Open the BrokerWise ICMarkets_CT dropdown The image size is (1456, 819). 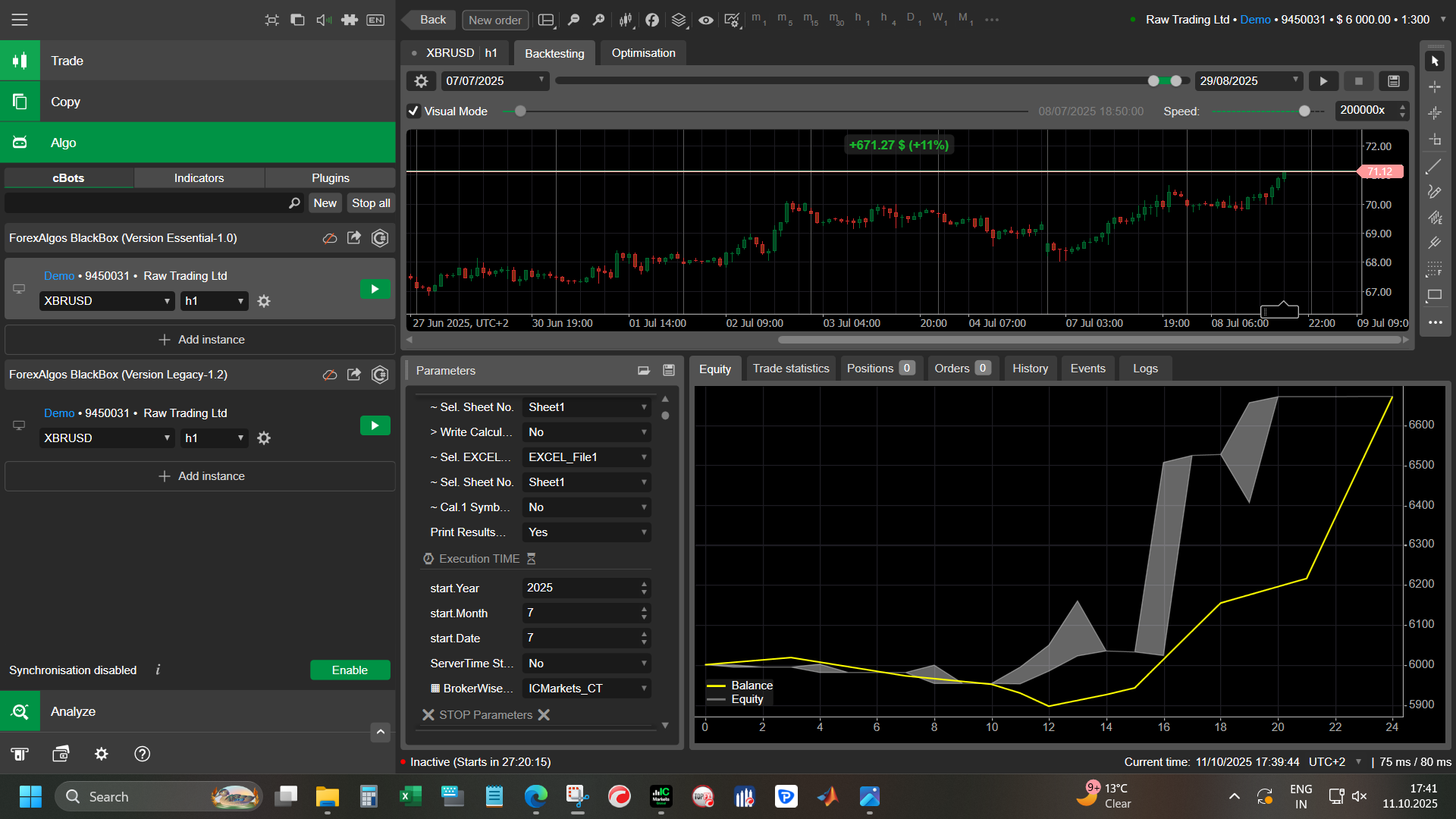point(586,689)
